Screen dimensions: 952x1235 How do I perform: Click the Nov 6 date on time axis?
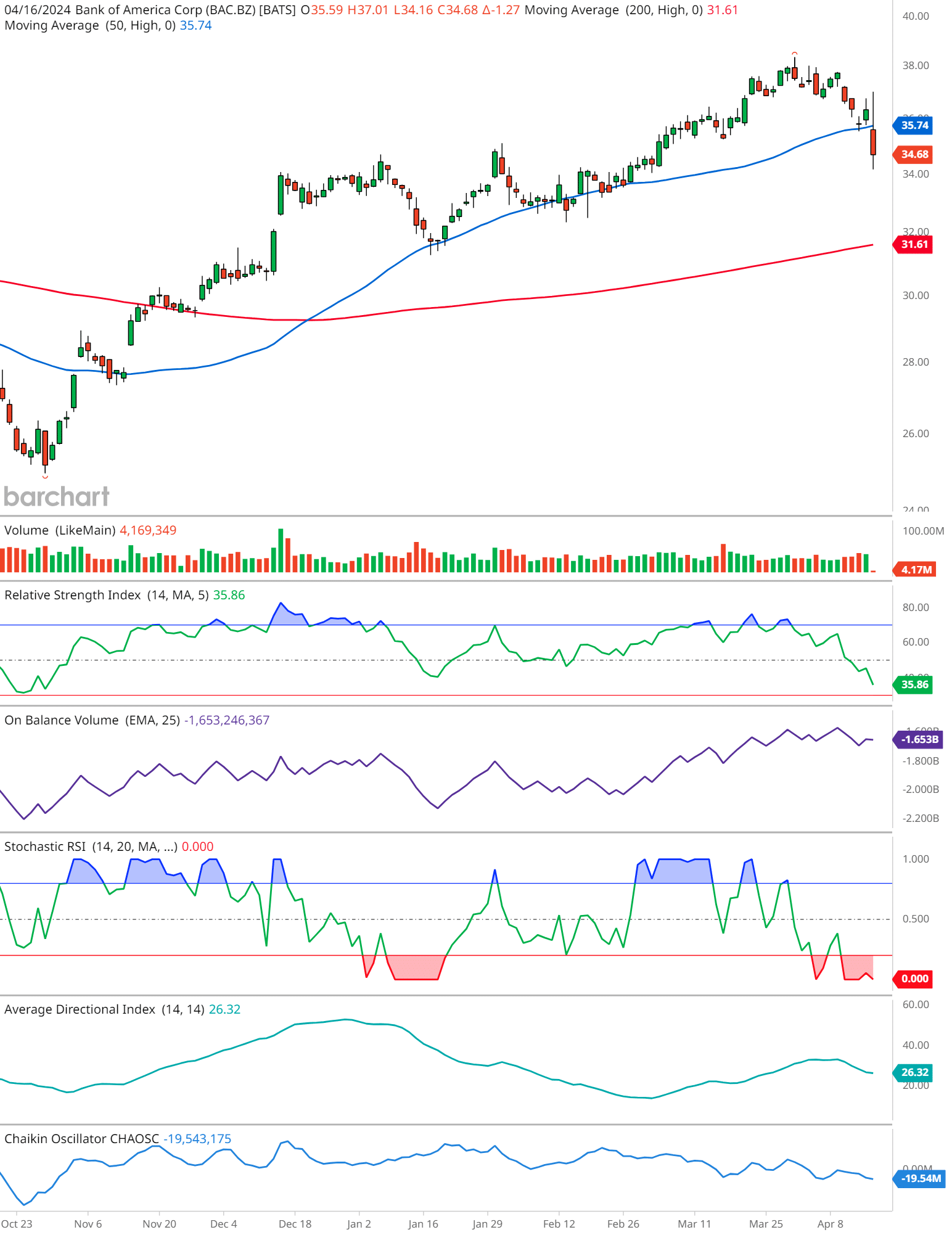88,1224
